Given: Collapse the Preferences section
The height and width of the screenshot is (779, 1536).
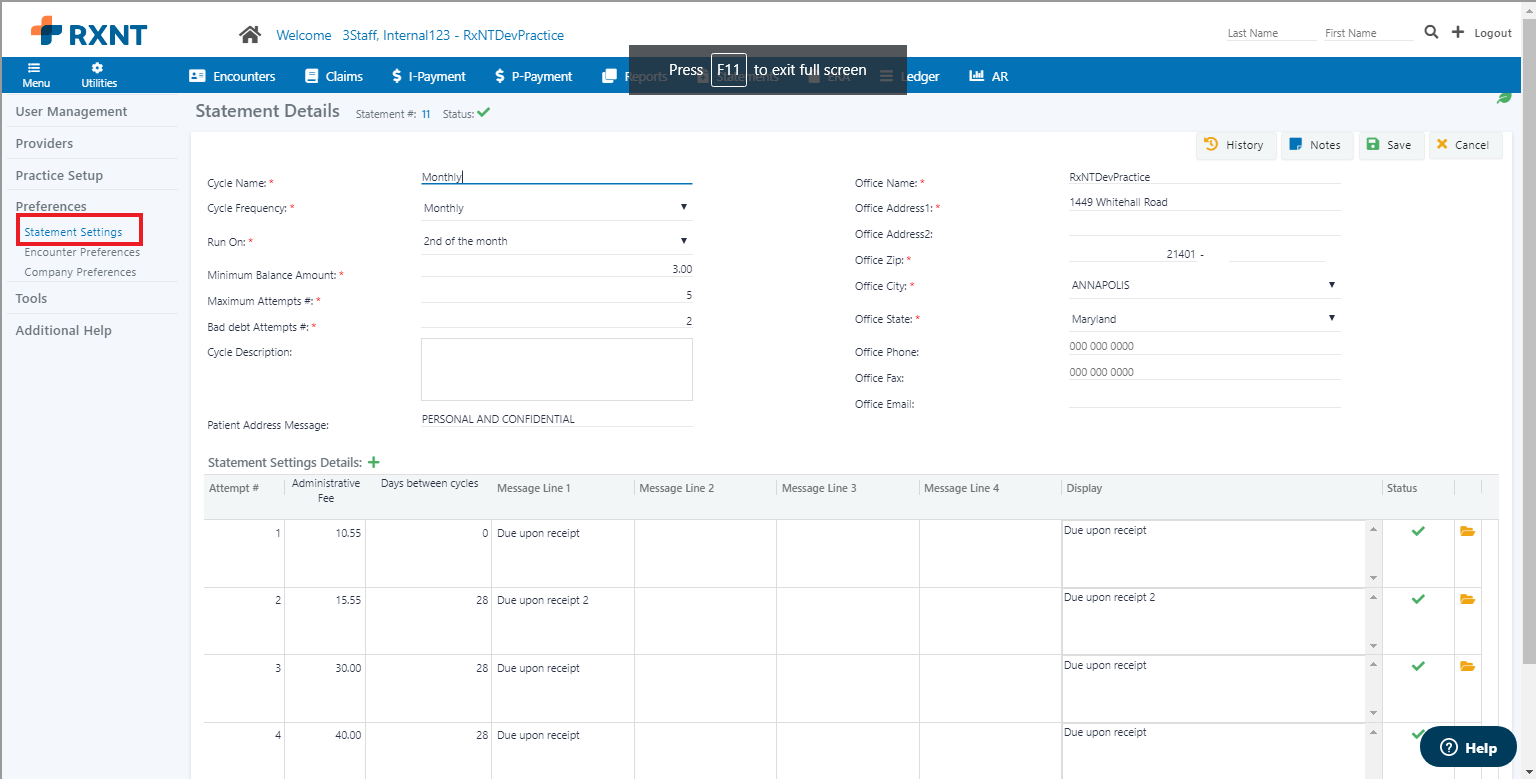Looking at the screenshot, I should tap(51, 207).
